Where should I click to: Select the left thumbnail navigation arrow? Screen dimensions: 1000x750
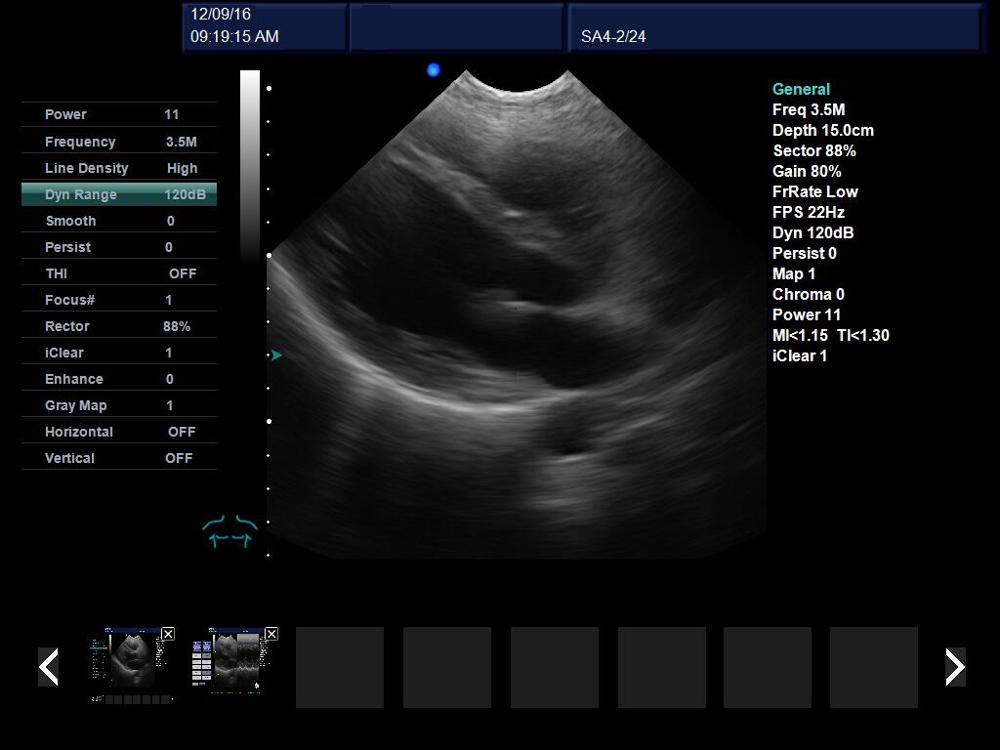coord(48,666)
